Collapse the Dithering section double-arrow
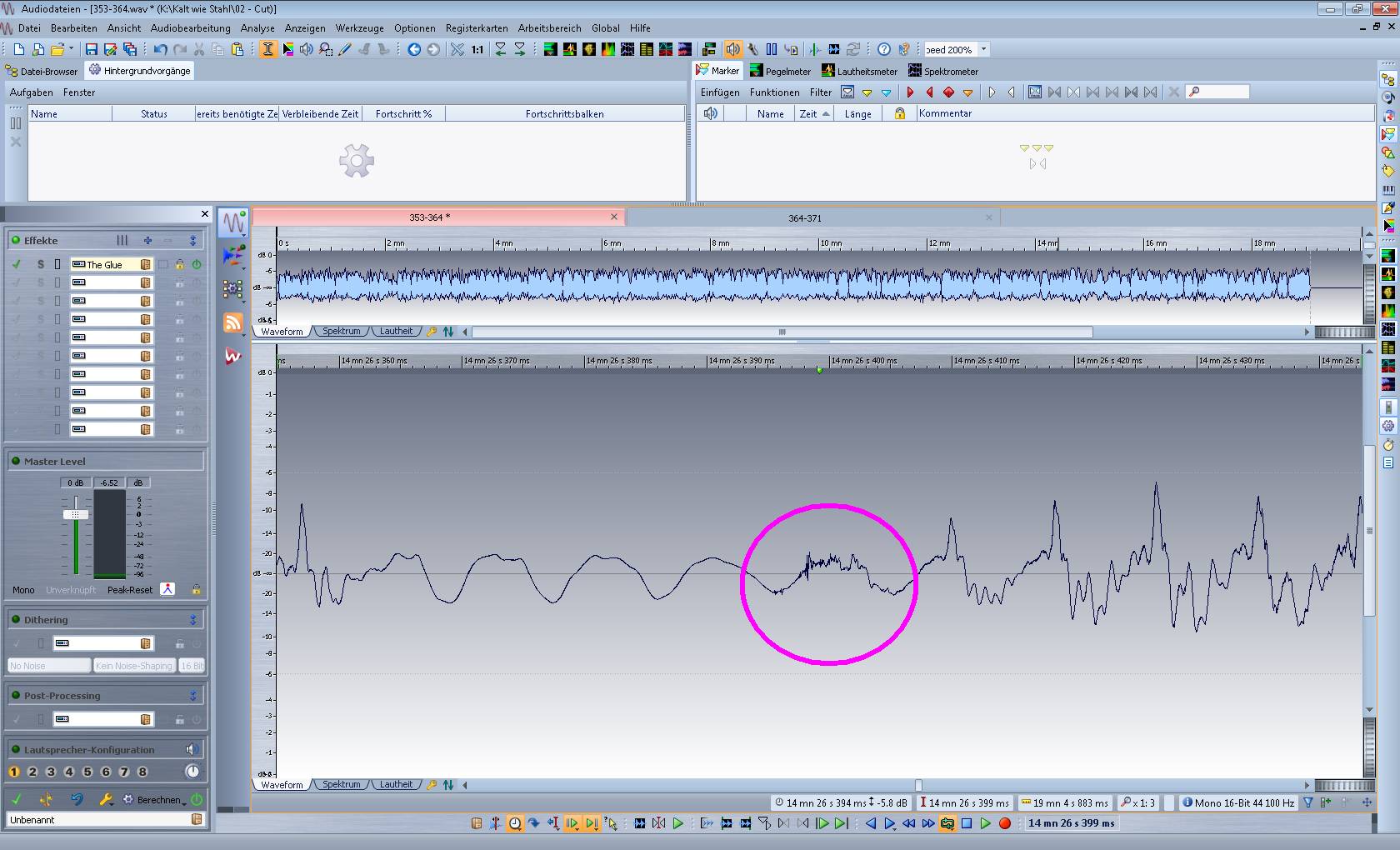The image size is (1400, 850). coord(192,620)
